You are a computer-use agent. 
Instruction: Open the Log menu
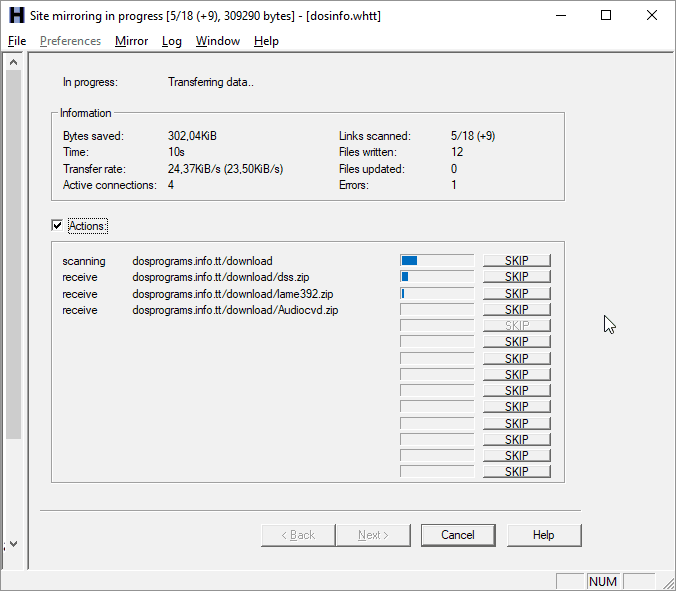coord(172,41)
